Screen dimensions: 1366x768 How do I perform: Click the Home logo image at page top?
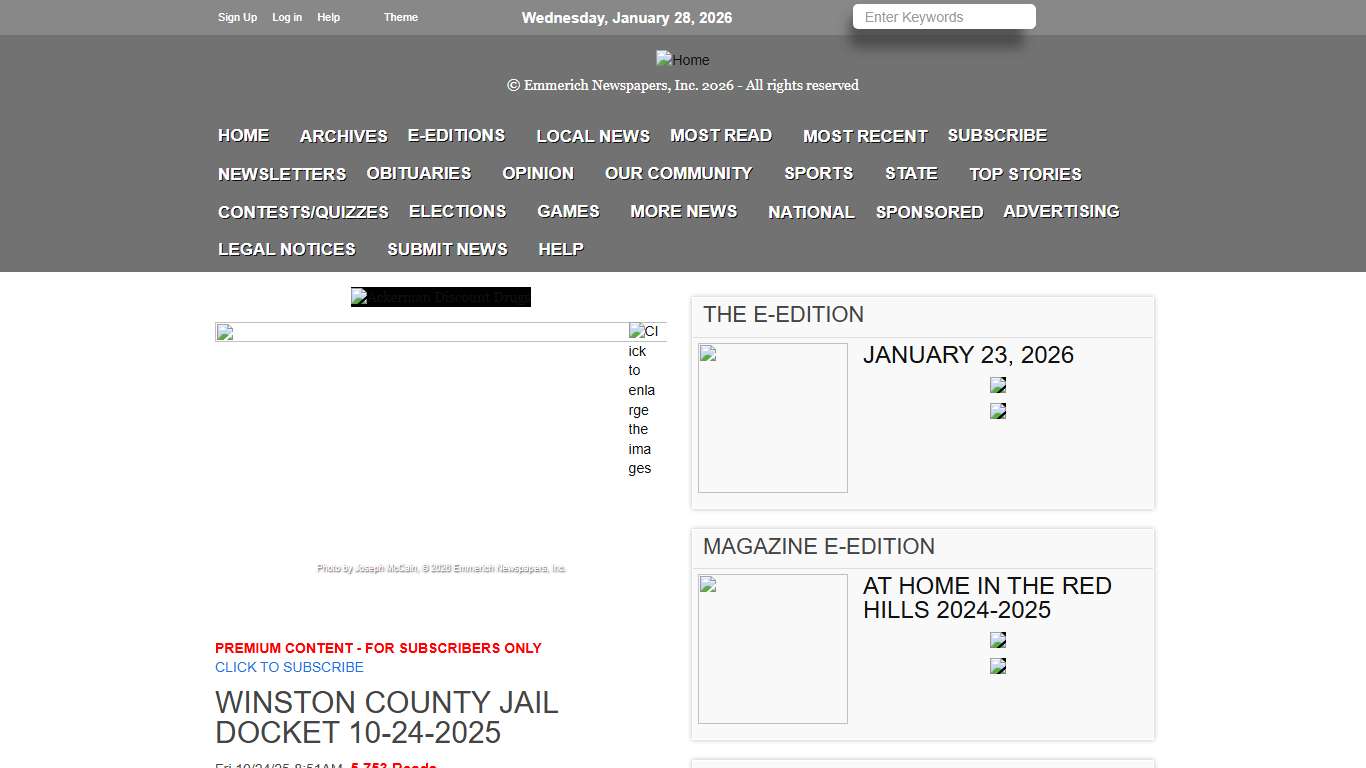point(683,60)
